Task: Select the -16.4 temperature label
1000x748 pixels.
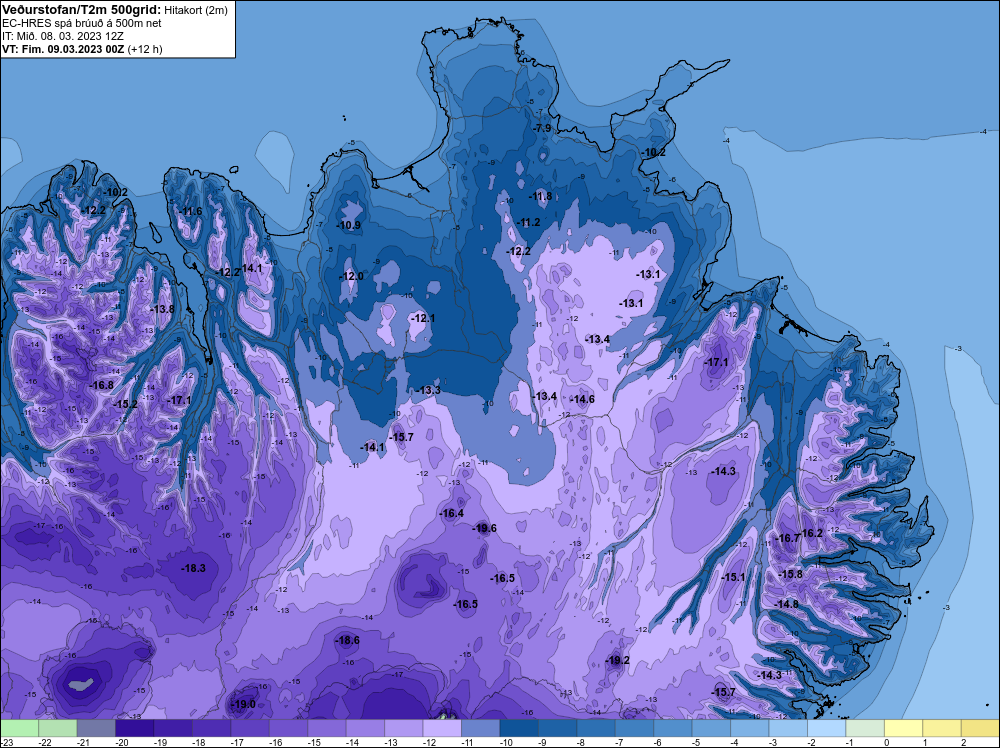Action: coord(452,513)
